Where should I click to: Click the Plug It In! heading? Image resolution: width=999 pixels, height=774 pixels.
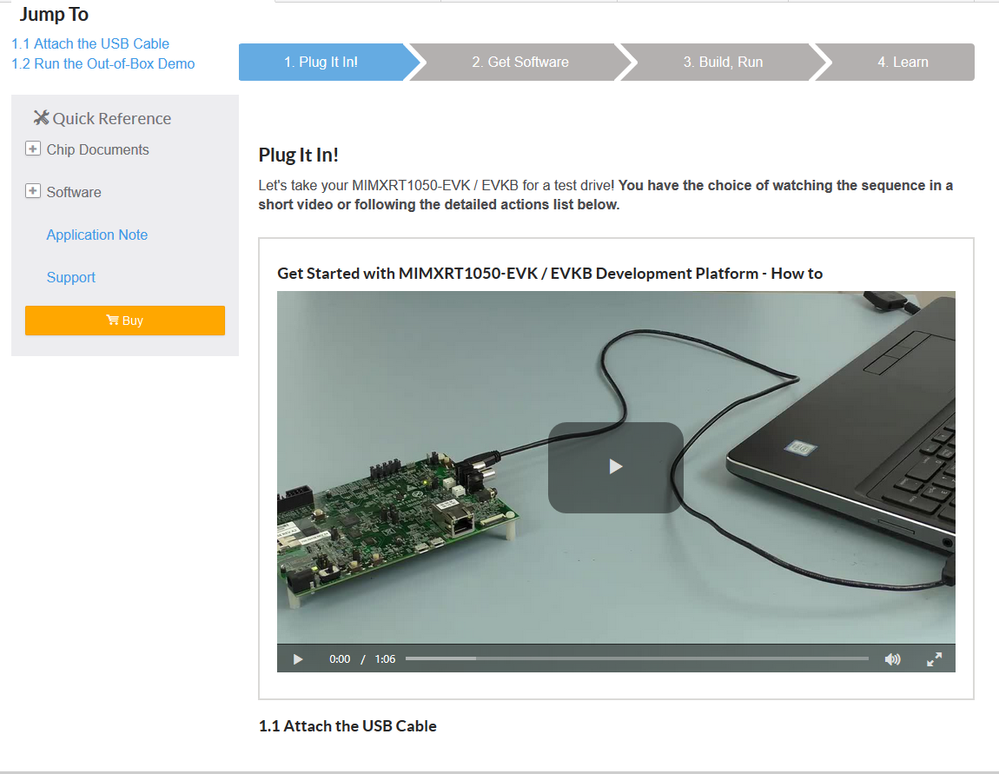click(298, 155)
